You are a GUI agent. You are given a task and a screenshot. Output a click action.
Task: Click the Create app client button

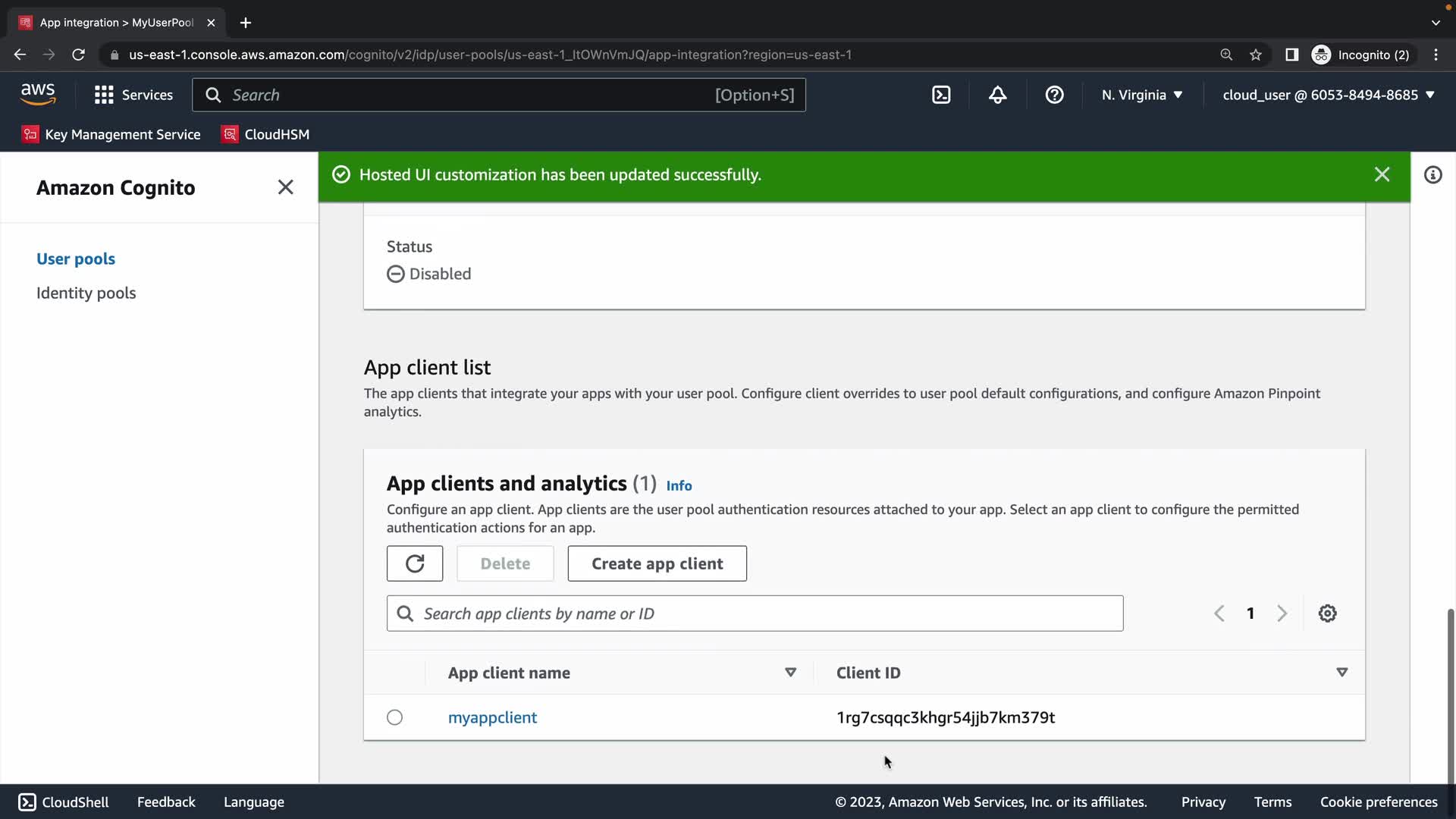657,563
